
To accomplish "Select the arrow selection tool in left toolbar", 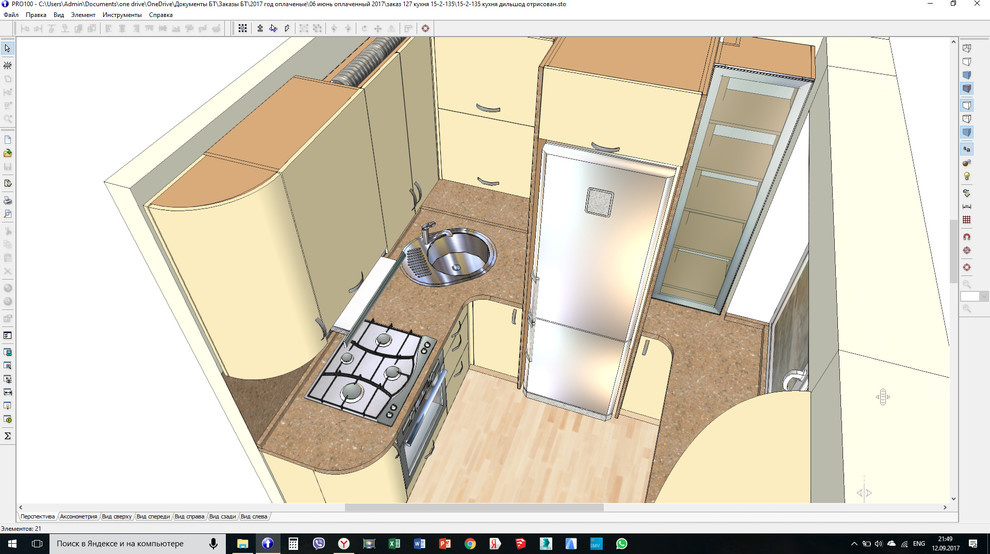I will pos(8,48).
